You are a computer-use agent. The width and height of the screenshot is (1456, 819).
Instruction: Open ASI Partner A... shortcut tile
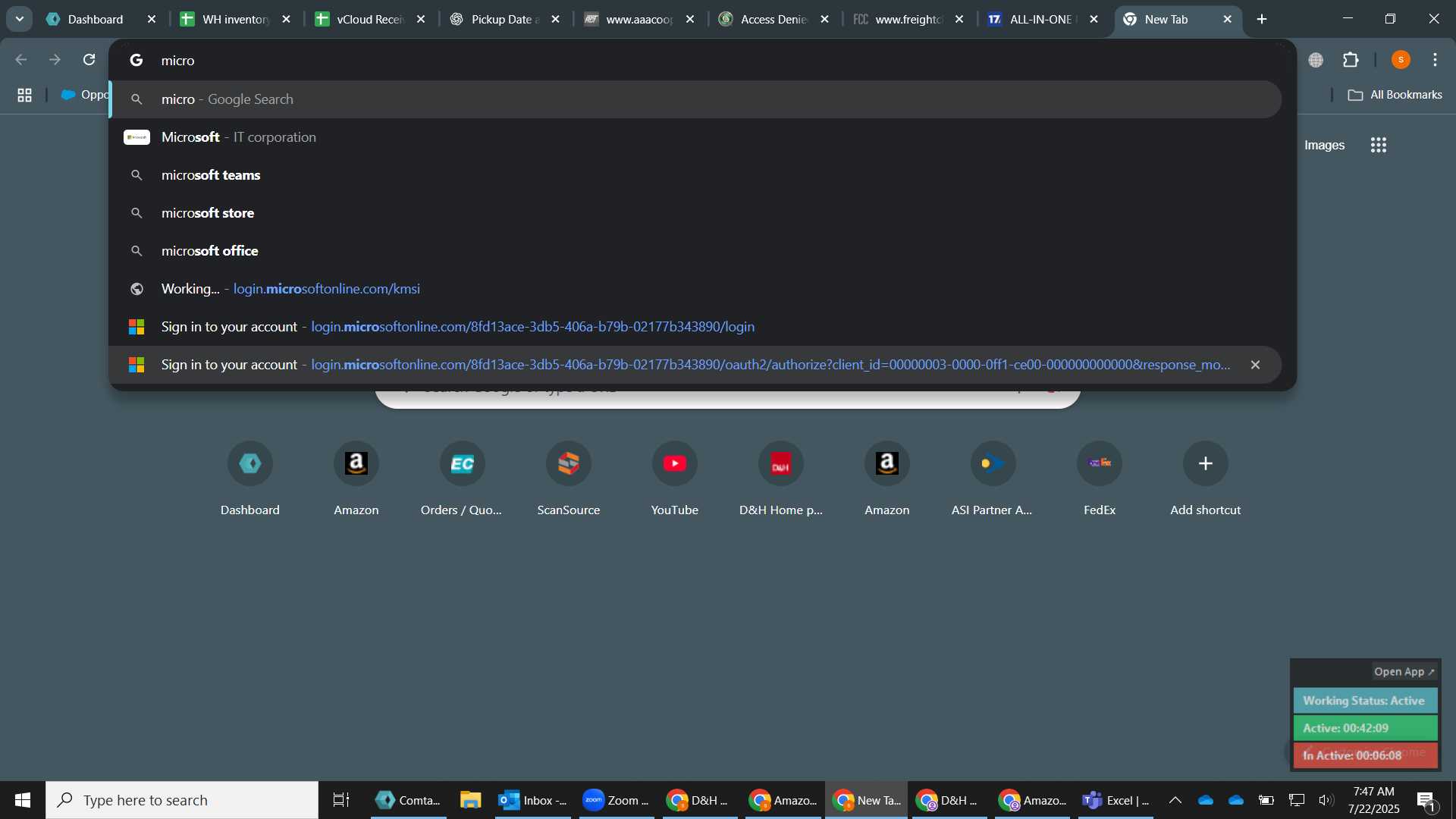(993, 479)
